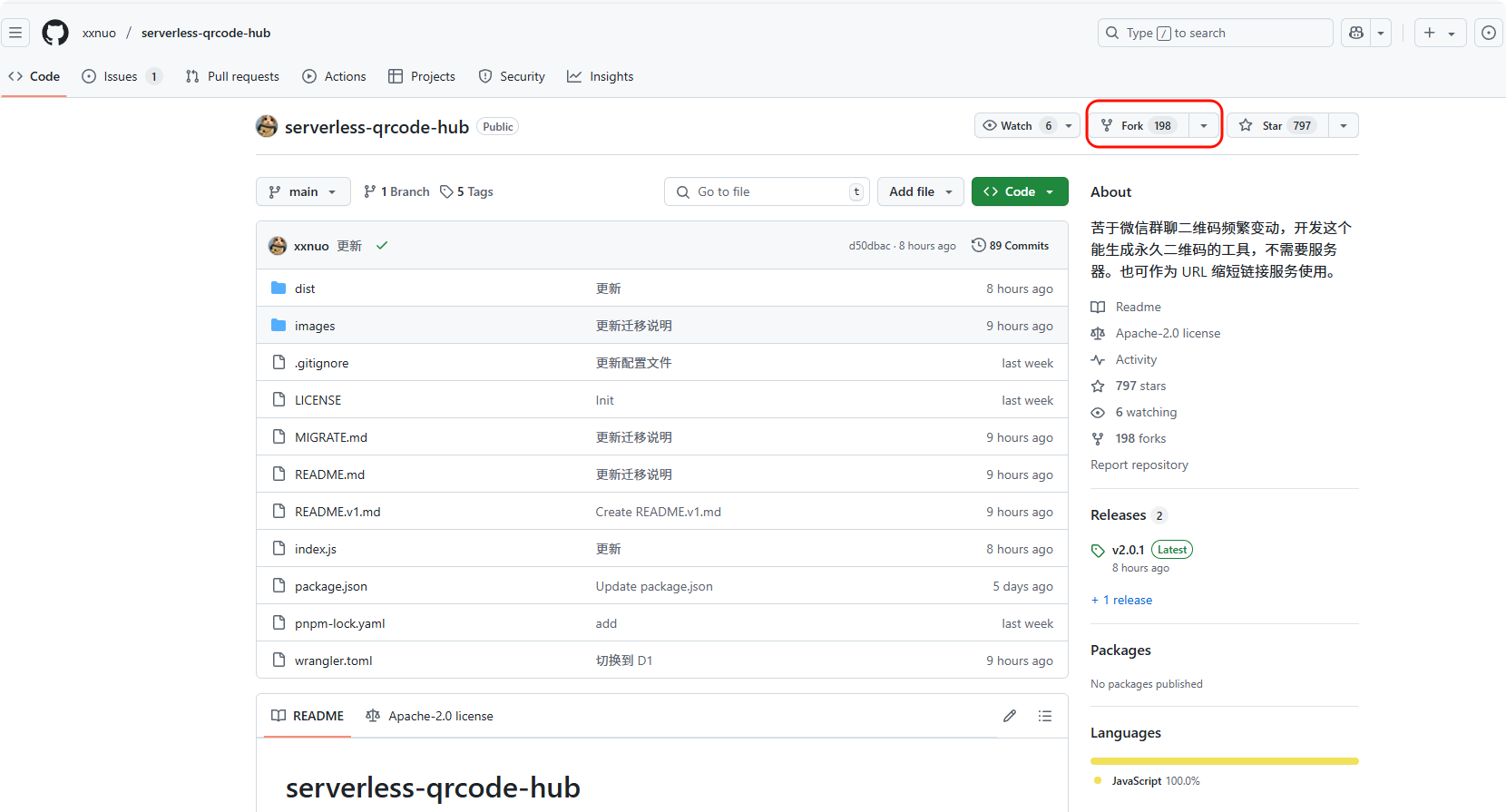Select the README tab in file viewer
Screen dimensions: 1506x812
[x=308, y=716]
